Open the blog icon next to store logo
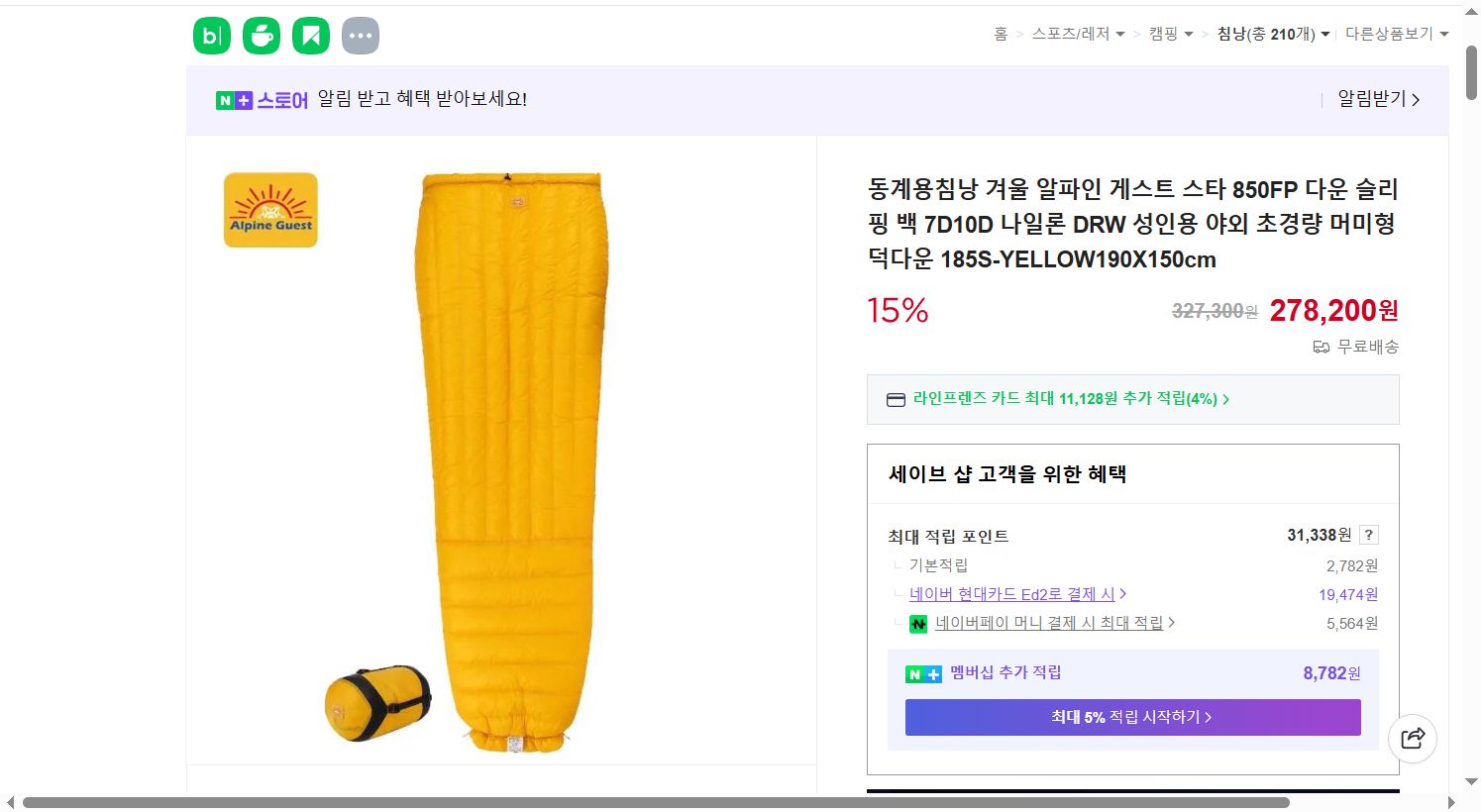 pyautogui.click(x=211, y=36)
